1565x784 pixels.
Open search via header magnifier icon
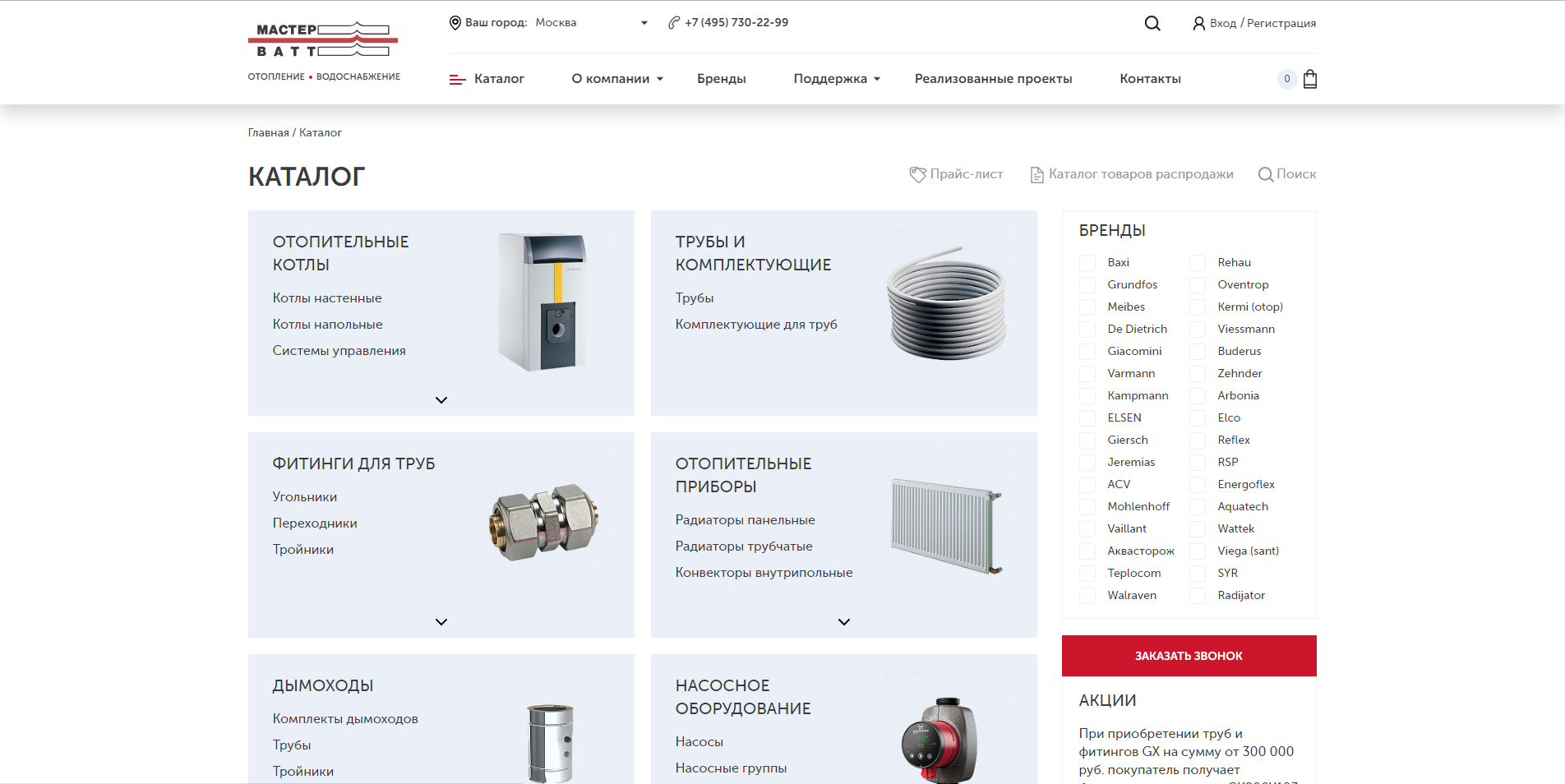[x=1152, y=23]
